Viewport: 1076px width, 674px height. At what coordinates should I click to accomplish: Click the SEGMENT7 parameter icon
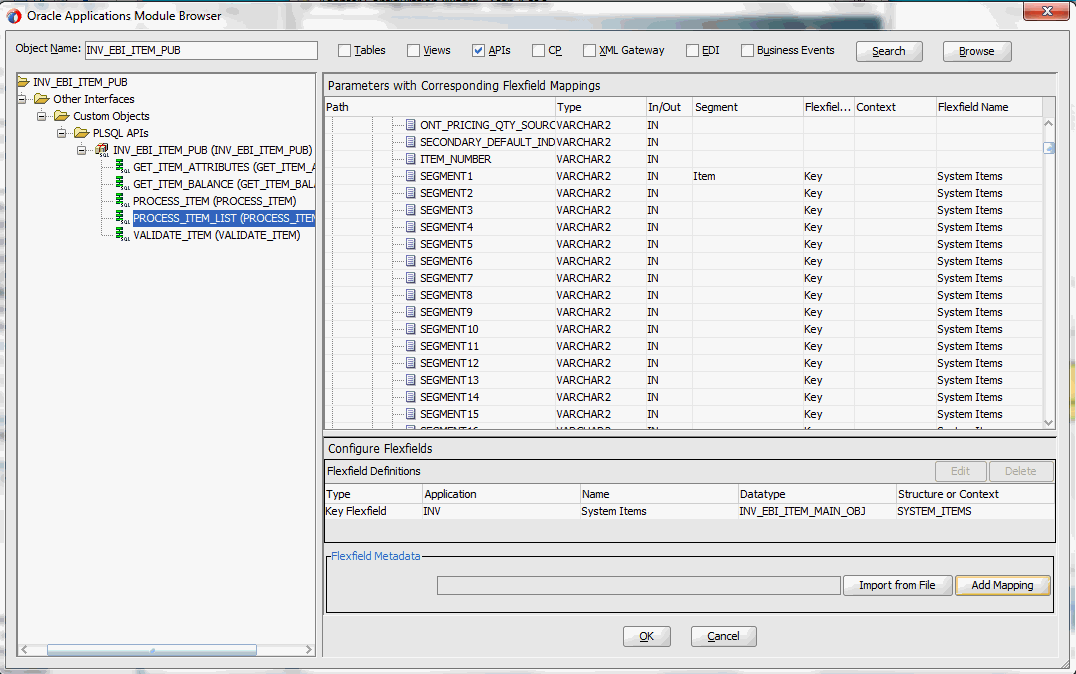tap(410, 278)
